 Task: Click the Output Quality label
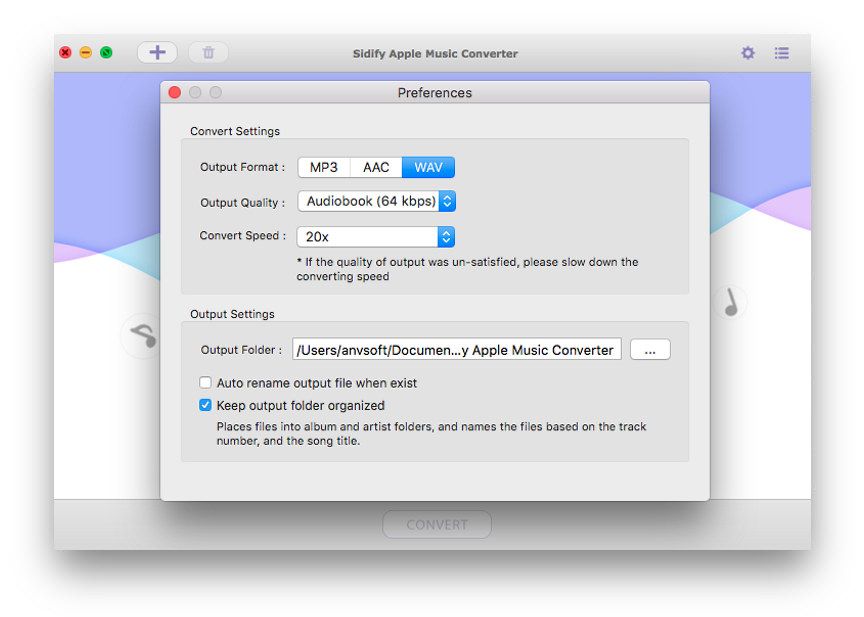pos(242,203)
